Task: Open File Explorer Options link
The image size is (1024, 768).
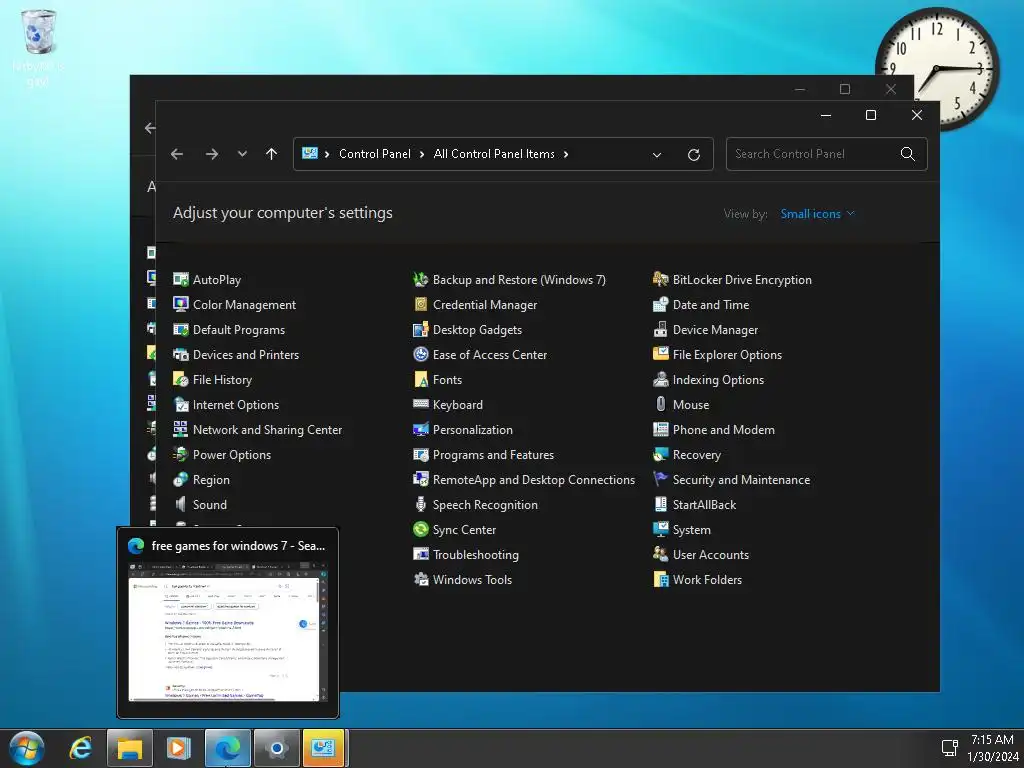Action: [727, 355]
